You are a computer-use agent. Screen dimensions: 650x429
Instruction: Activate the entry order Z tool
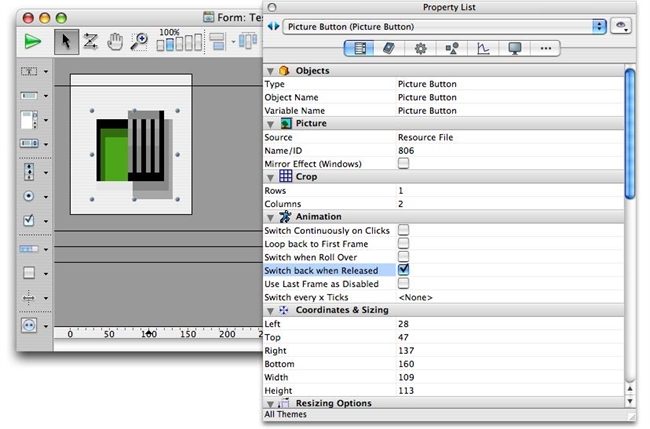click(88, 41)
